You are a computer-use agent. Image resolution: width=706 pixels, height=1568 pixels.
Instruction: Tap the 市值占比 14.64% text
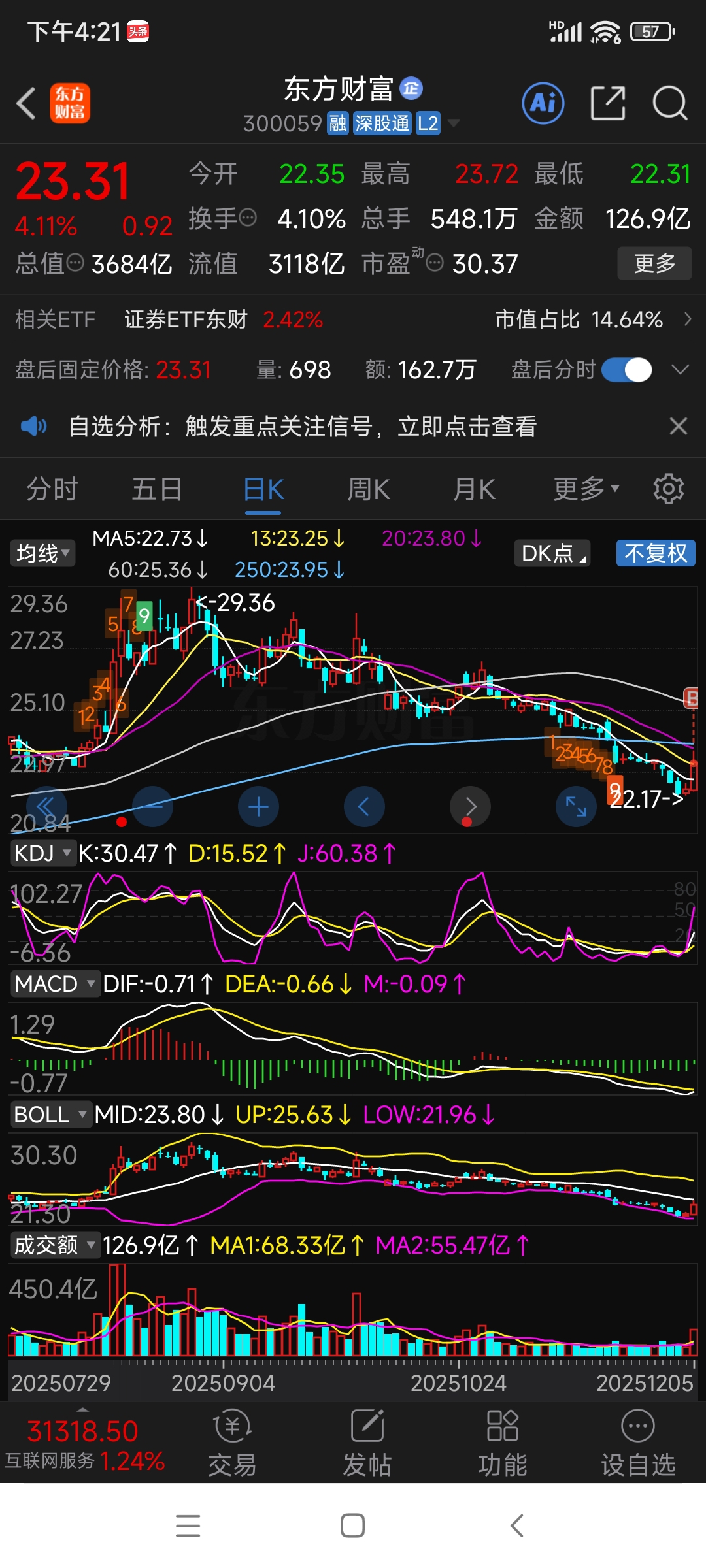pyautogui.click(x=579, y=319)
